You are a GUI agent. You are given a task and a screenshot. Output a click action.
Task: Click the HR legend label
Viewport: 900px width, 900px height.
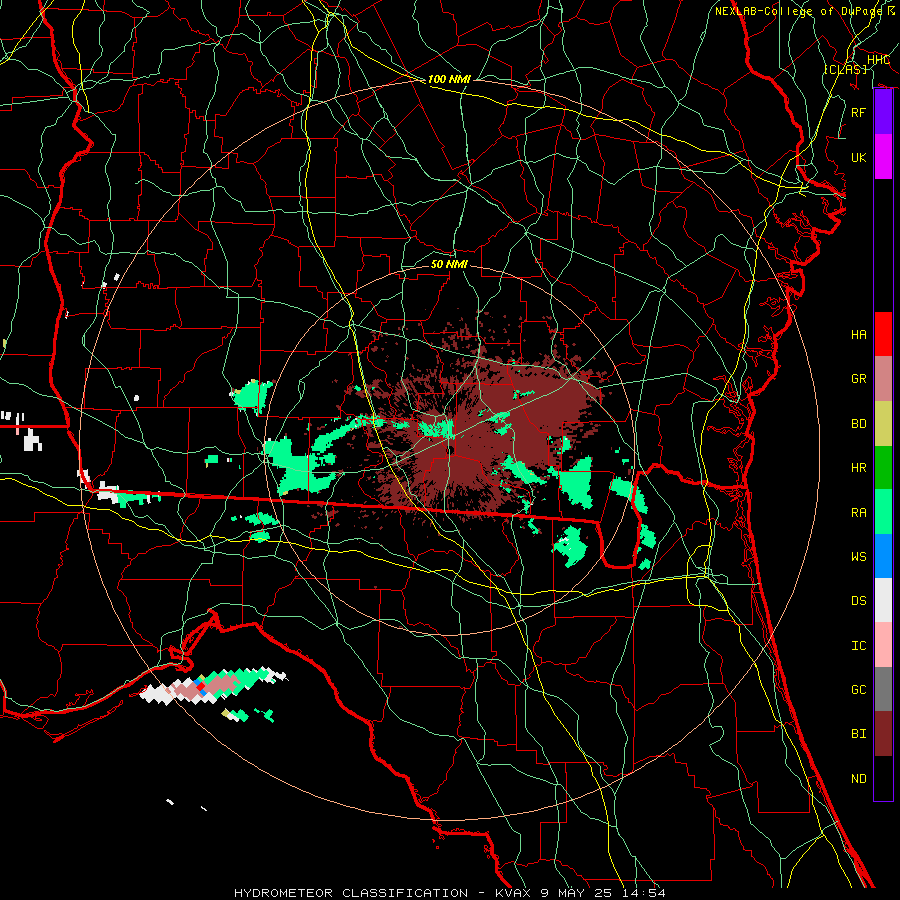[x=859, y=467]
